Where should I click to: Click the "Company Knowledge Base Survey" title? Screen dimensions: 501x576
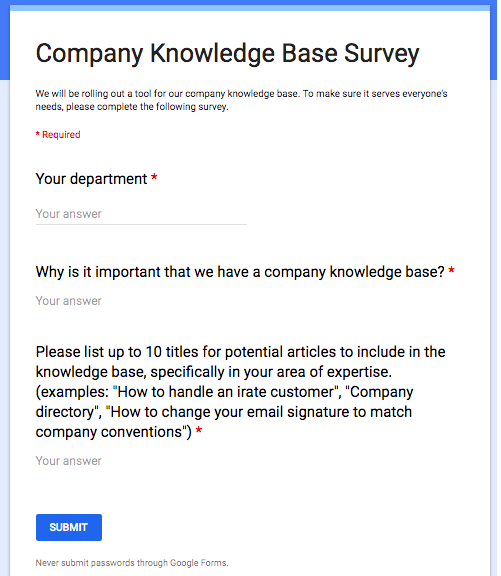(227, 54)
